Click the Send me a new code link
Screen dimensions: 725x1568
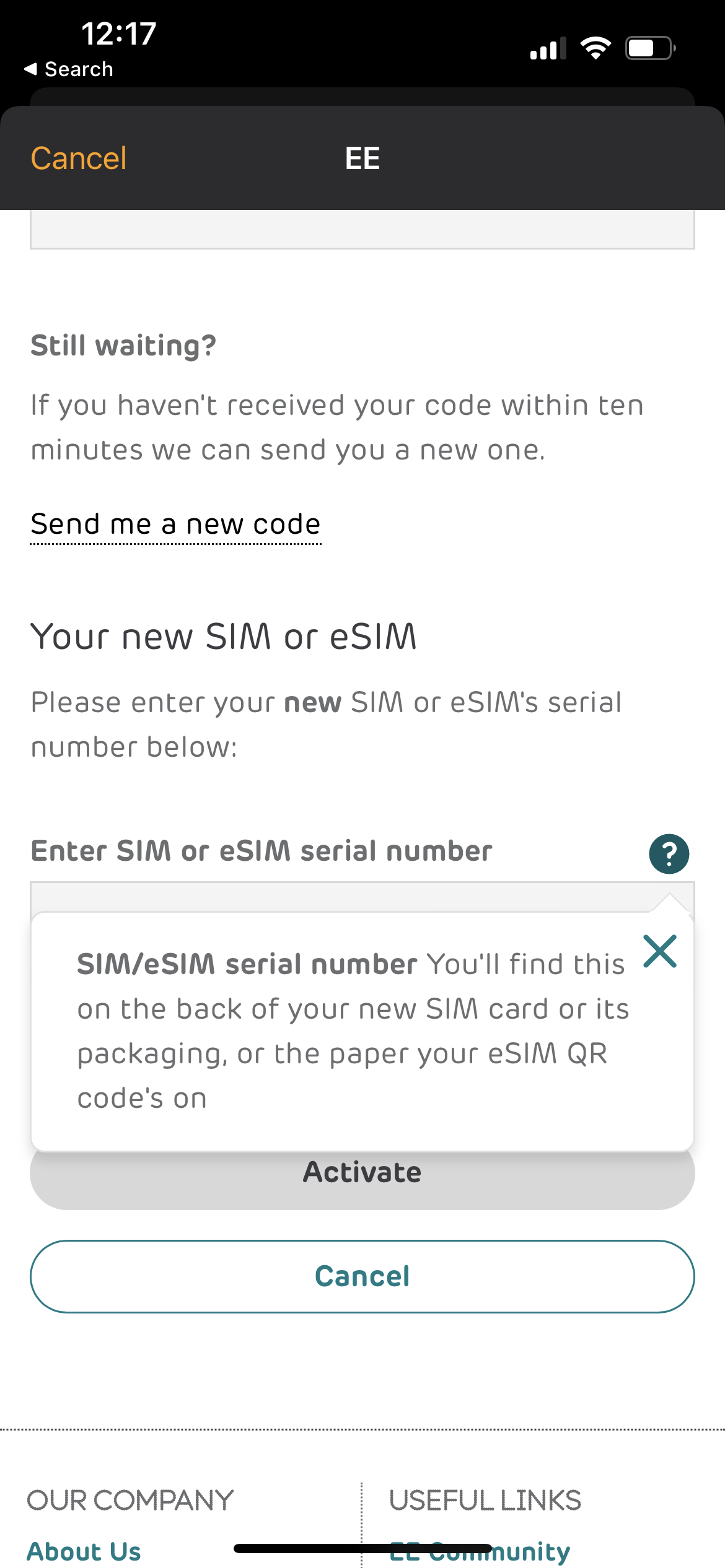[x=176, y=525]
